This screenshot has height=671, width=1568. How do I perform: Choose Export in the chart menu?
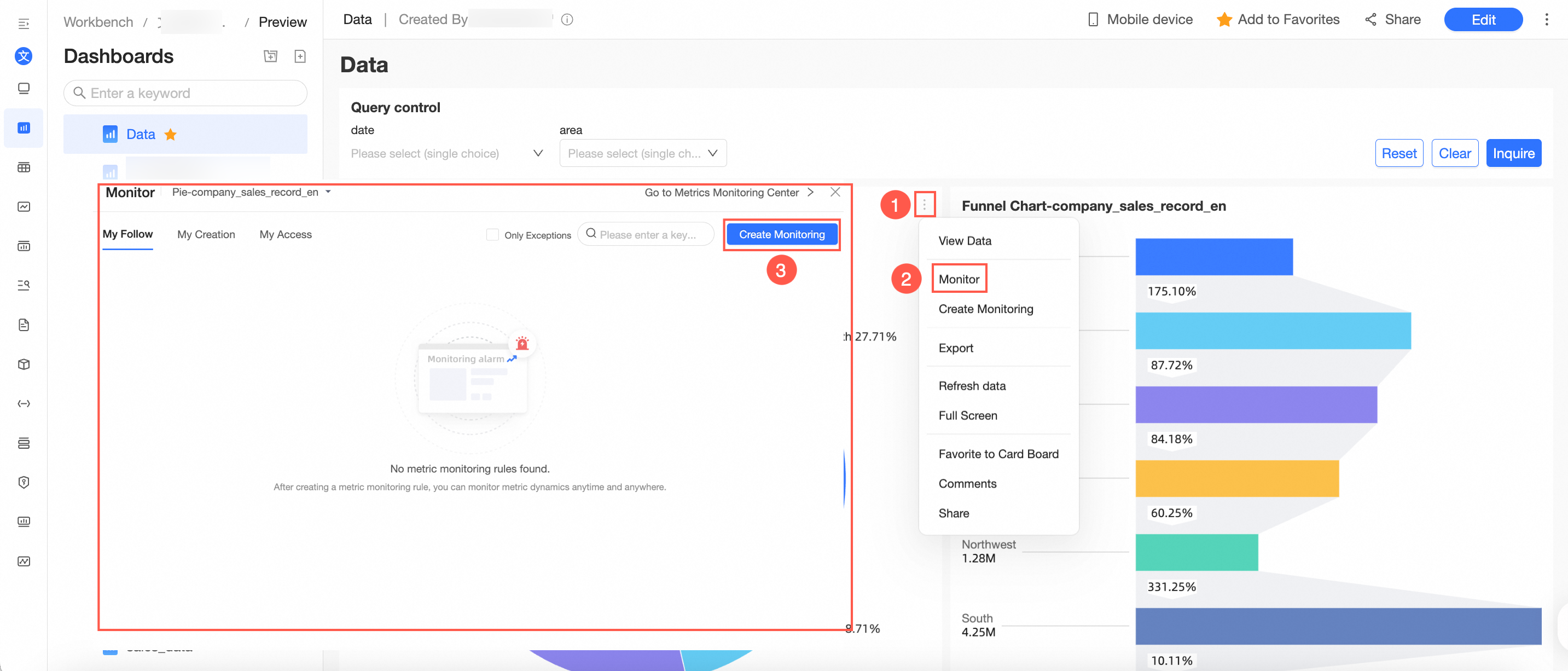pos(956,348)
